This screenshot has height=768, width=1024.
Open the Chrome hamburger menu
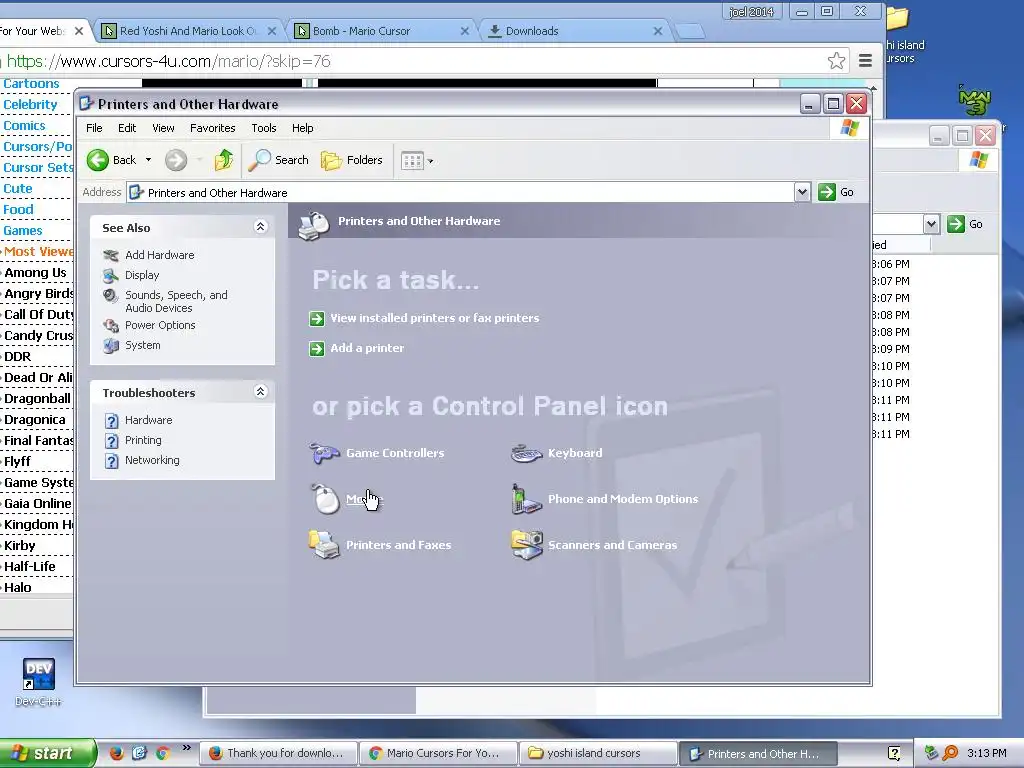865,61
